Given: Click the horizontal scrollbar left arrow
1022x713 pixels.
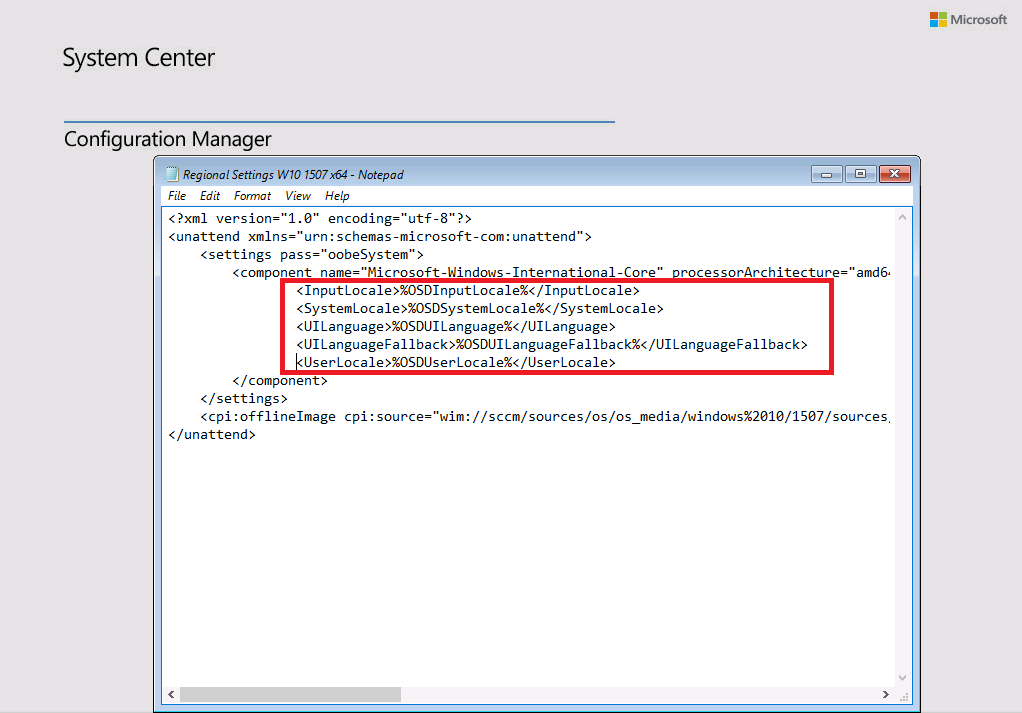Looking at the screenshot, I should [x=171, y=695].
